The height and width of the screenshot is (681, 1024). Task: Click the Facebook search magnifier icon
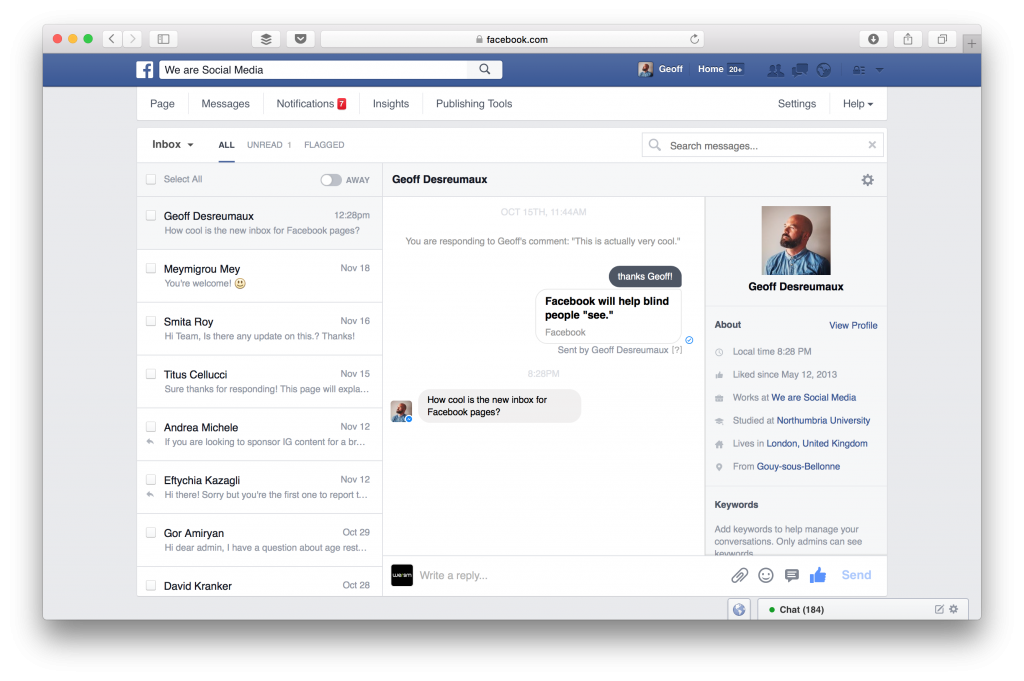[x=485, y=70]
